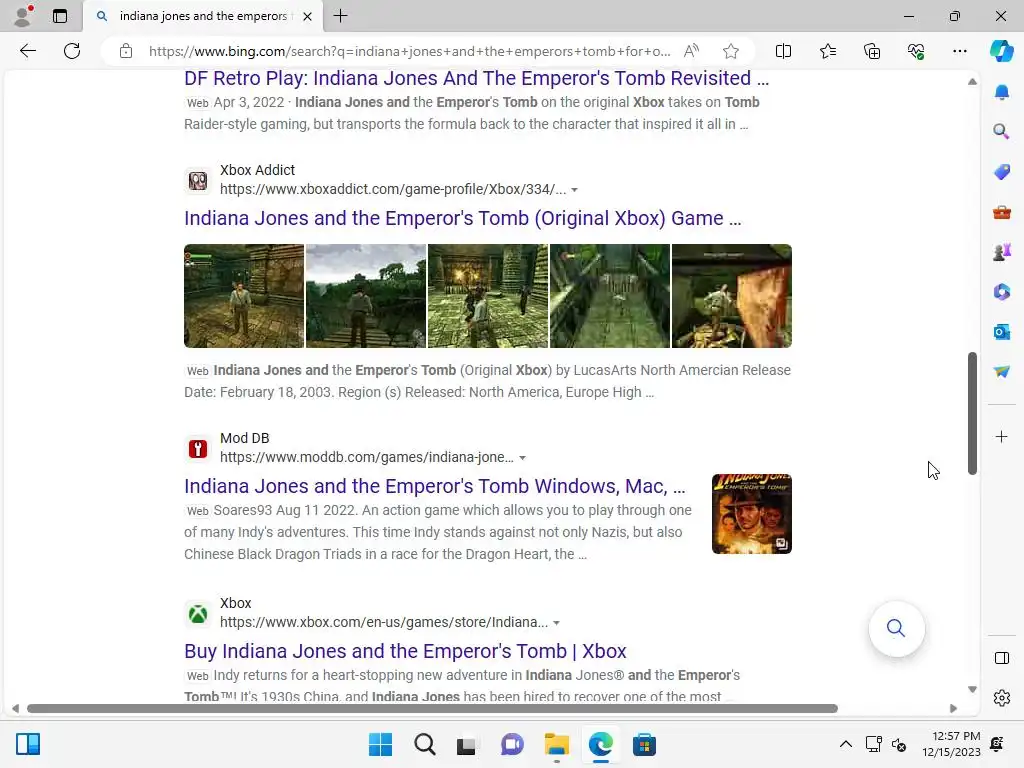Select the Indiana Jones search tab
Viewport: 1024px width, 768px height.
point(202,16)
